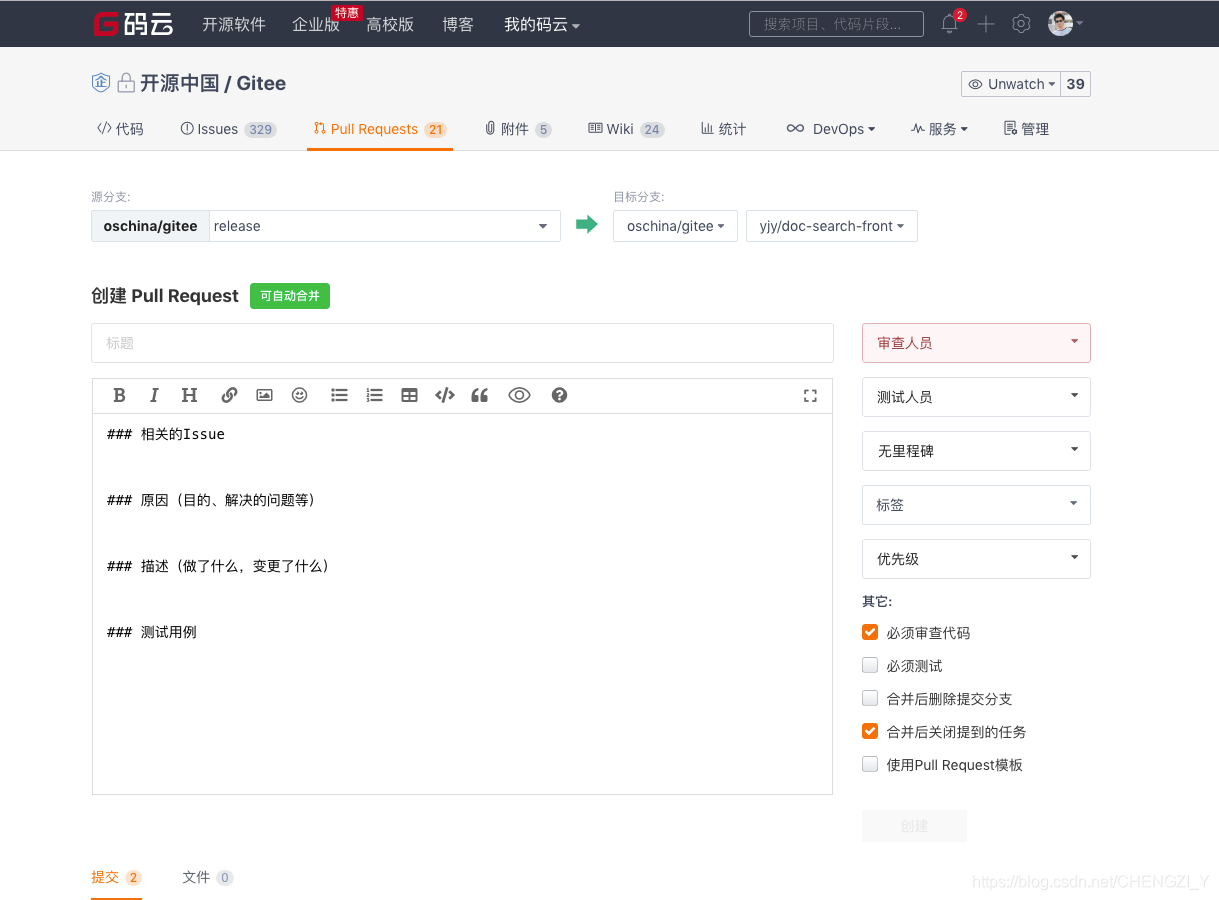The height and width of the screenshot is (900, 1219).
Task: Click the 开源中国 owner link
Action: pos(179,83)
